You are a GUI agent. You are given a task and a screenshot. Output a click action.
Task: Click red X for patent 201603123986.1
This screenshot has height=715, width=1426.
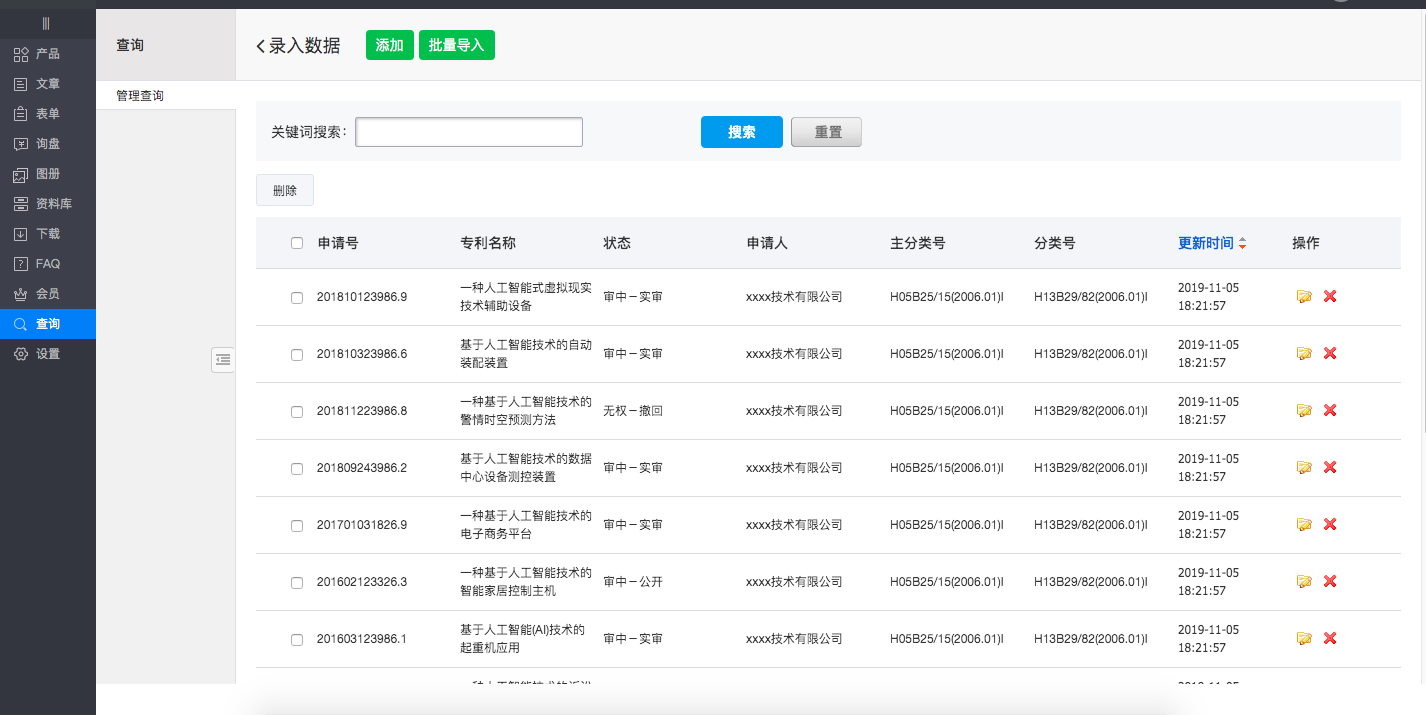pos(1330,638)
